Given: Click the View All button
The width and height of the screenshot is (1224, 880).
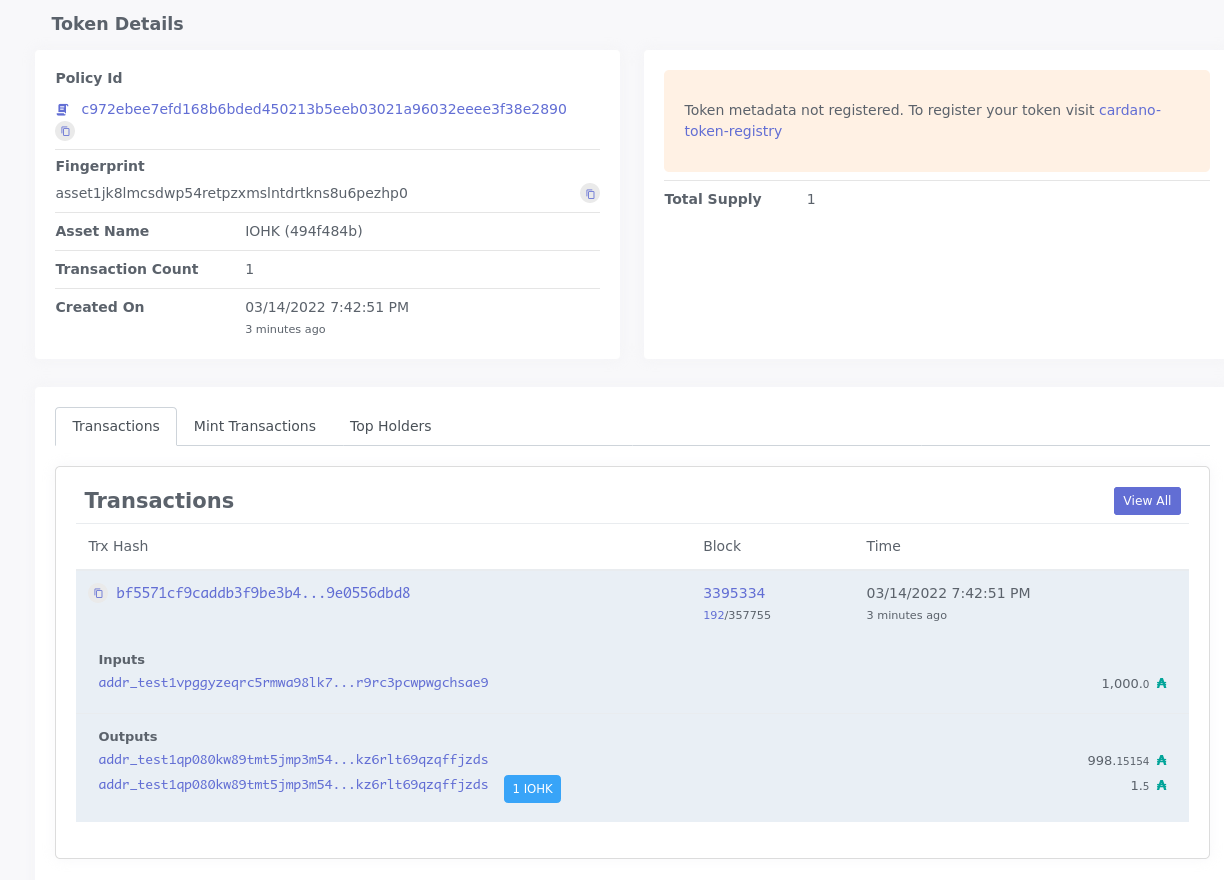Looking at the screenshot, I should click(1147, 501).
